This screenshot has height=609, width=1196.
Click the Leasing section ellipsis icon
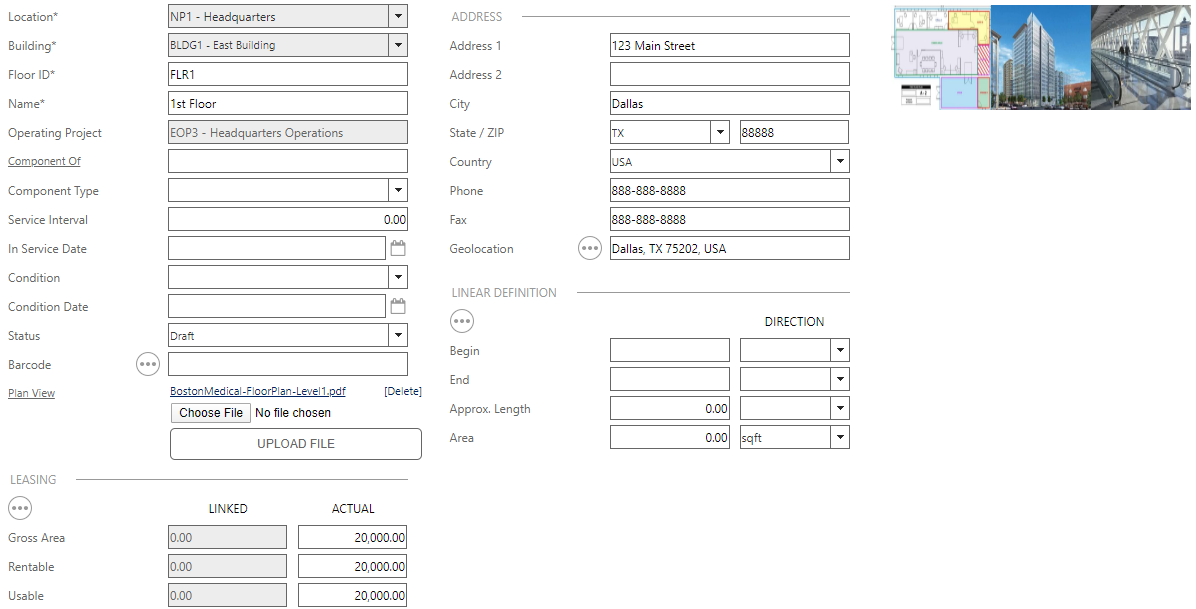[x=20, y=508]
